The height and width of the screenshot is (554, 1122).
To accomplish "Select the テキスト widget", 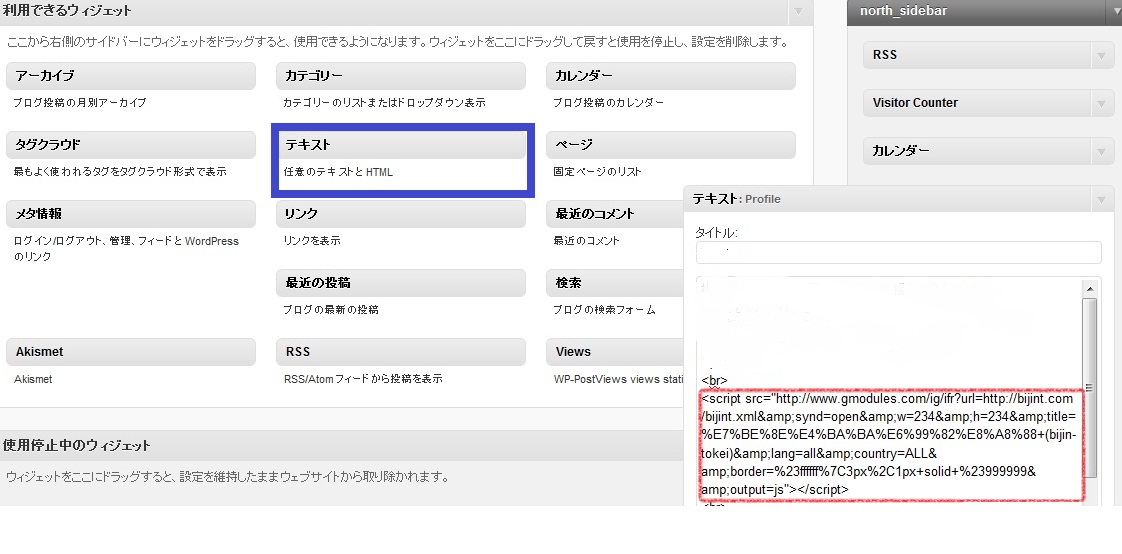I will click(401, 145).
